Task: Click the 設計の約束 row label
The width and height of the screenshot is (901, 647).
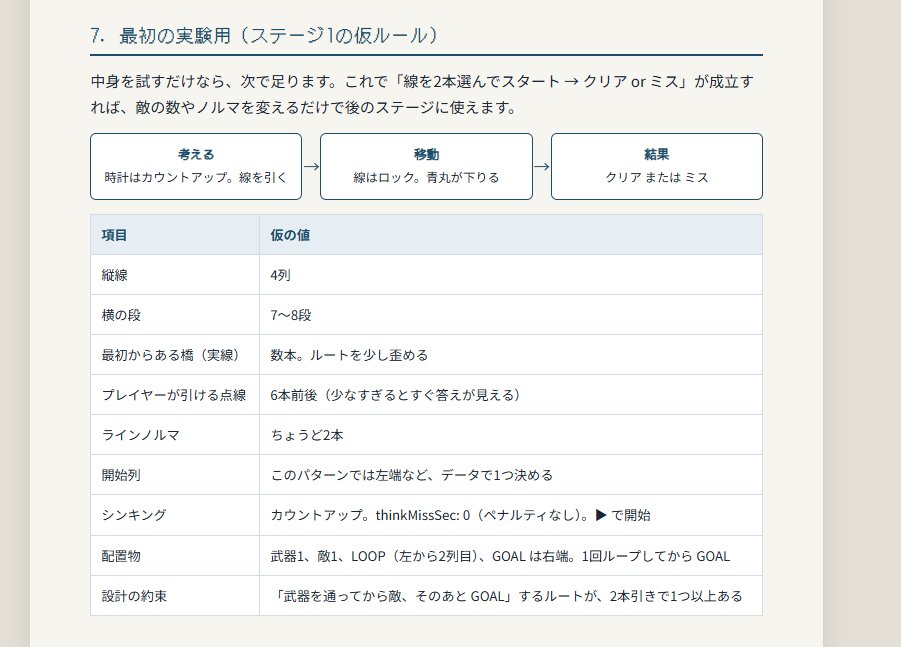Action: [x=134, y=596]
